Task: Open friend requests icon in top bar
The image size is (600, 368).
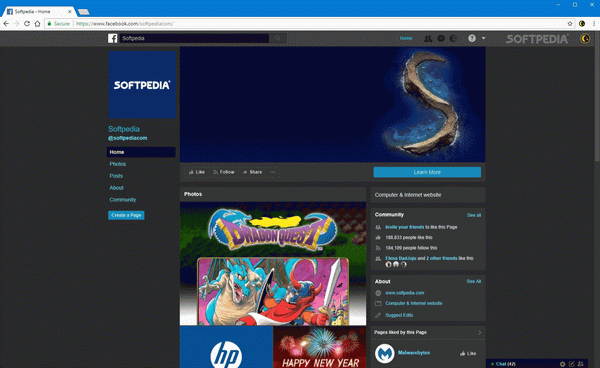Action: click(428, 38)
